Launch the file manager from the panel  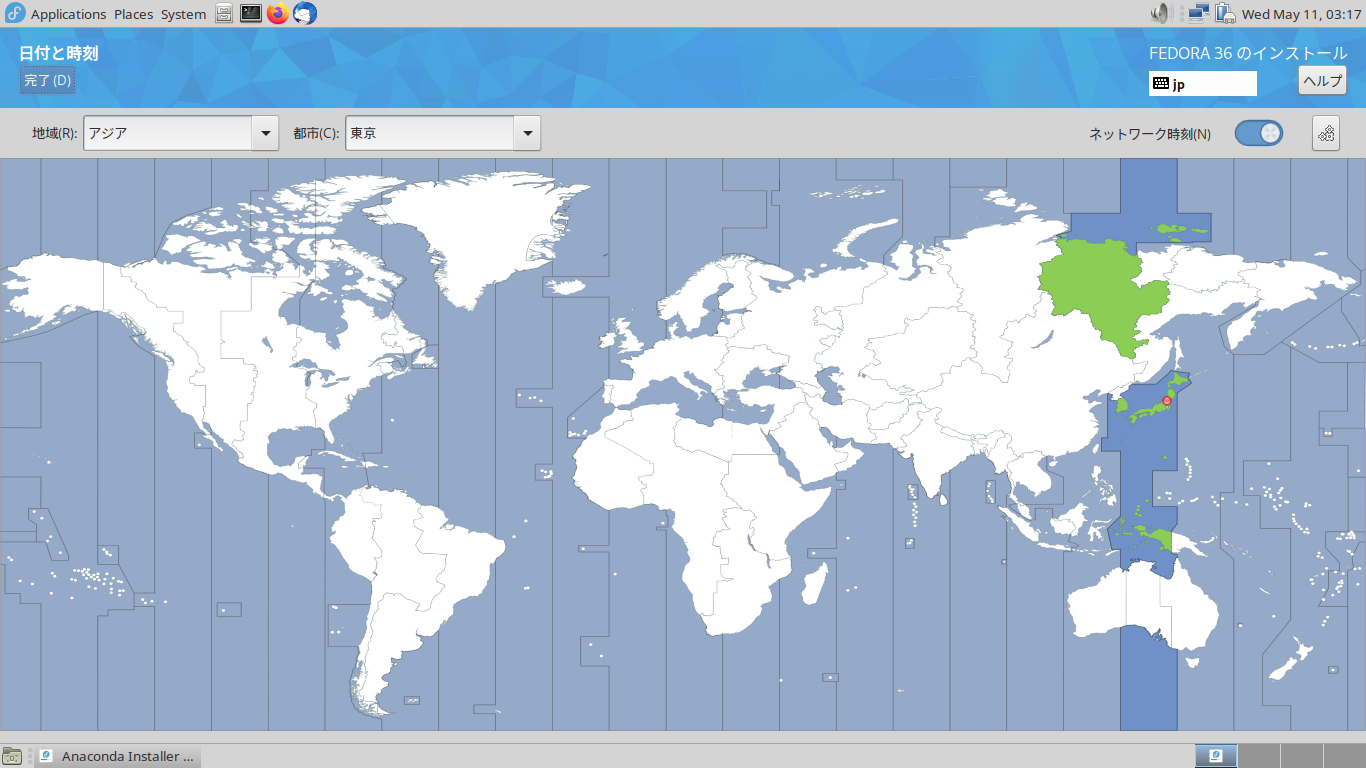224,14
